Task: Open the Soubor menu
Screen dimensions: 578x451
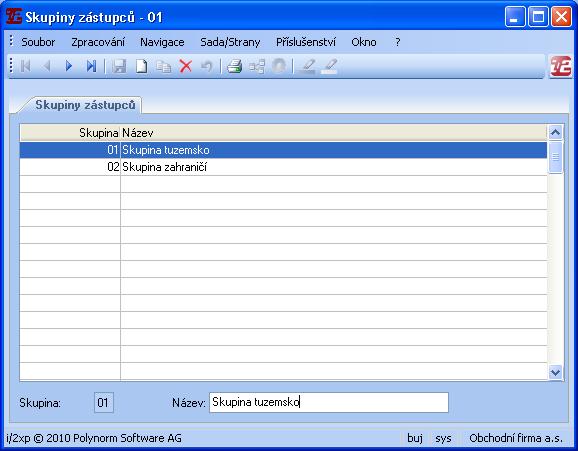Action: click(x=38, y=42)
